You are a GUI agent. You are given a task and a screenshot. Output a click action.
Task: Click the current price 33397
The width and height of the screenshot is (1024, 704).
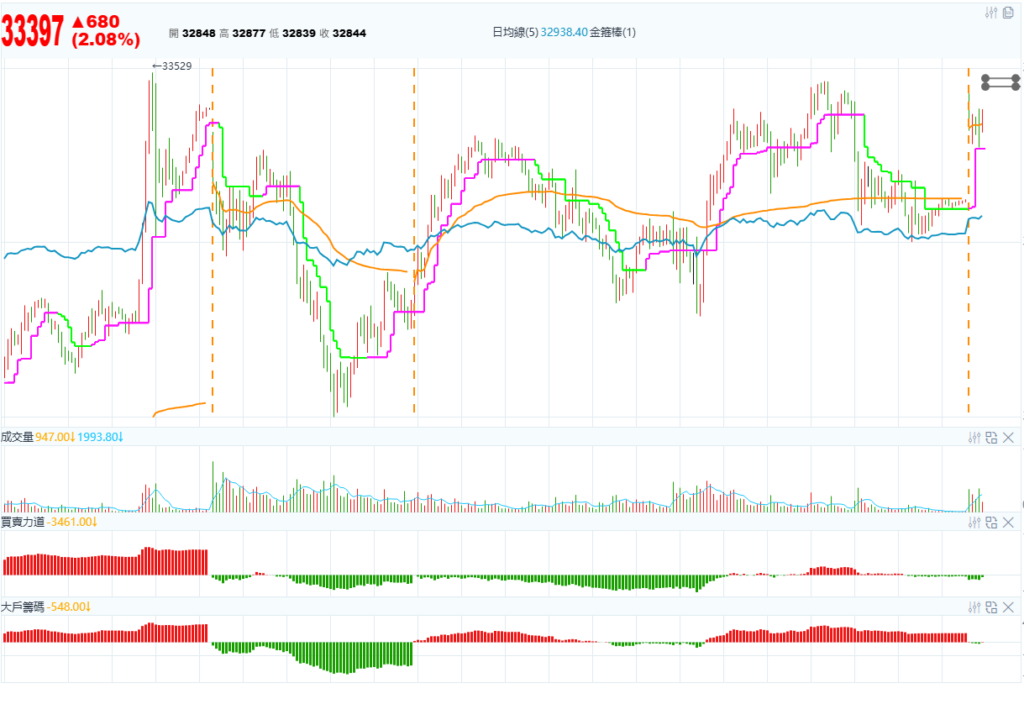point(32,32)
